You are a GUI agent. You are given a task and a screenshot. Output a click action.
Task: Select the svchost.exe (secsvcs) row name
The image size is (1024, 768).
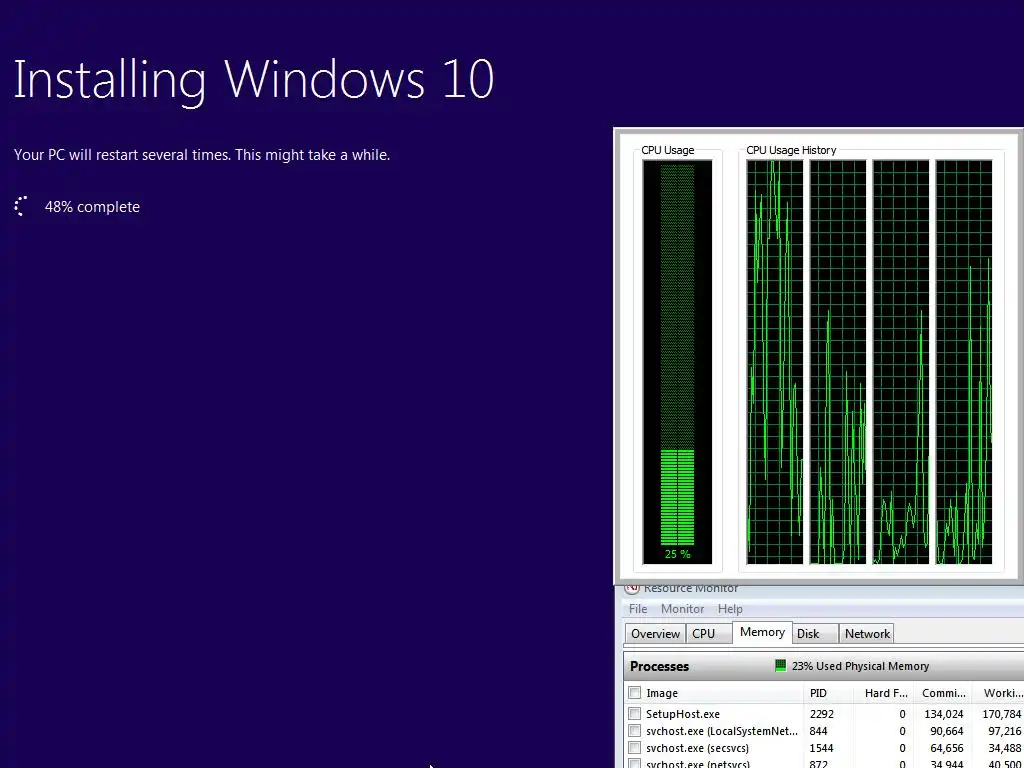(x=697, y=748)
